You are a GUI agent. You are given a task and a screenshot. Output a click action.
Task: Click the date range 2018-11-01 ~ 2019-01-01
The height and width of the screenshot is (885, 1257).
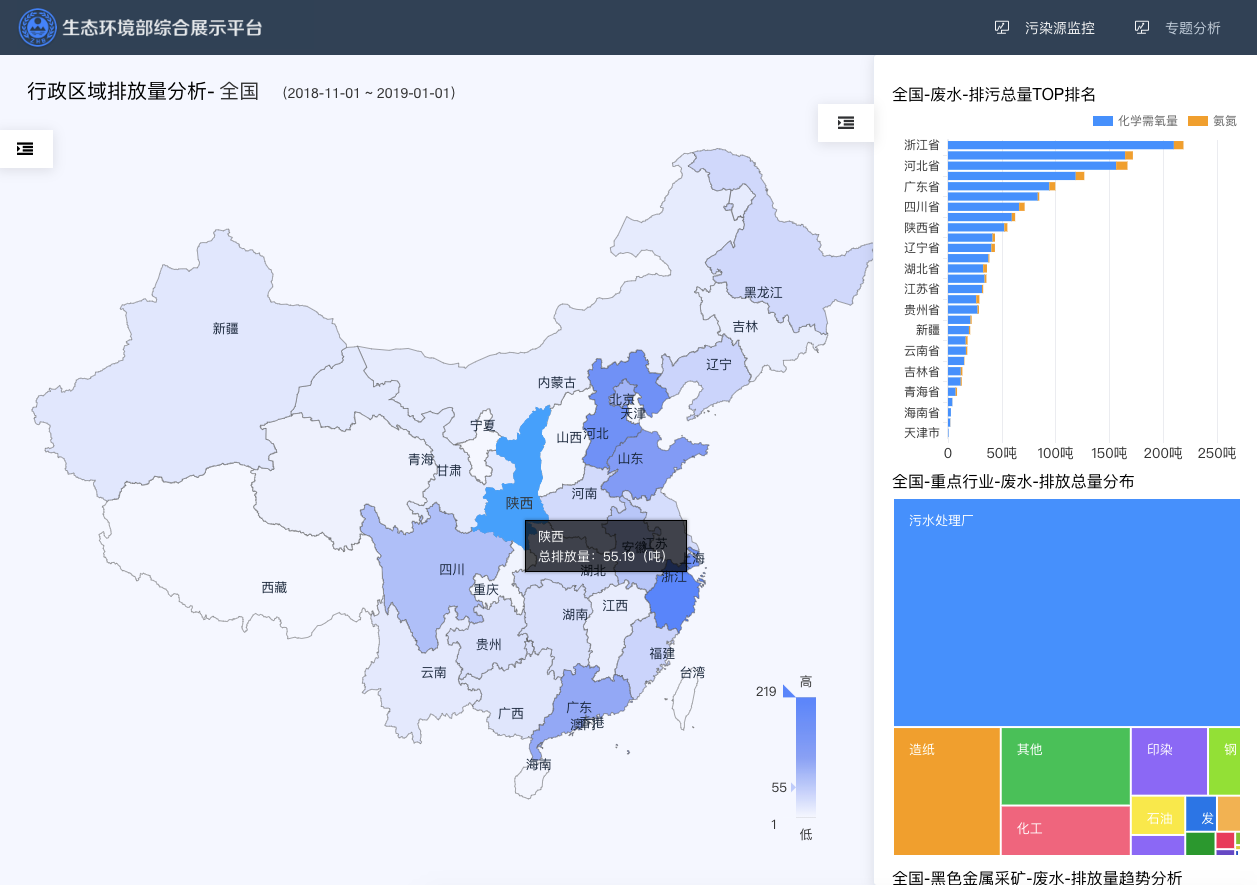(370, 93)
